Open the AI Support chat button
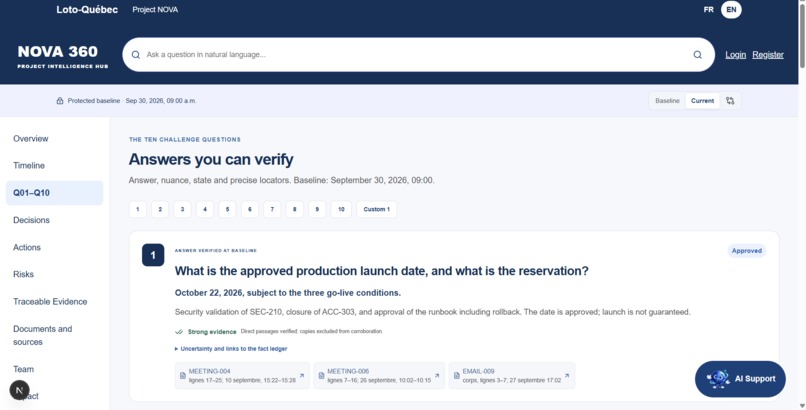 click(x=740, y=379)
